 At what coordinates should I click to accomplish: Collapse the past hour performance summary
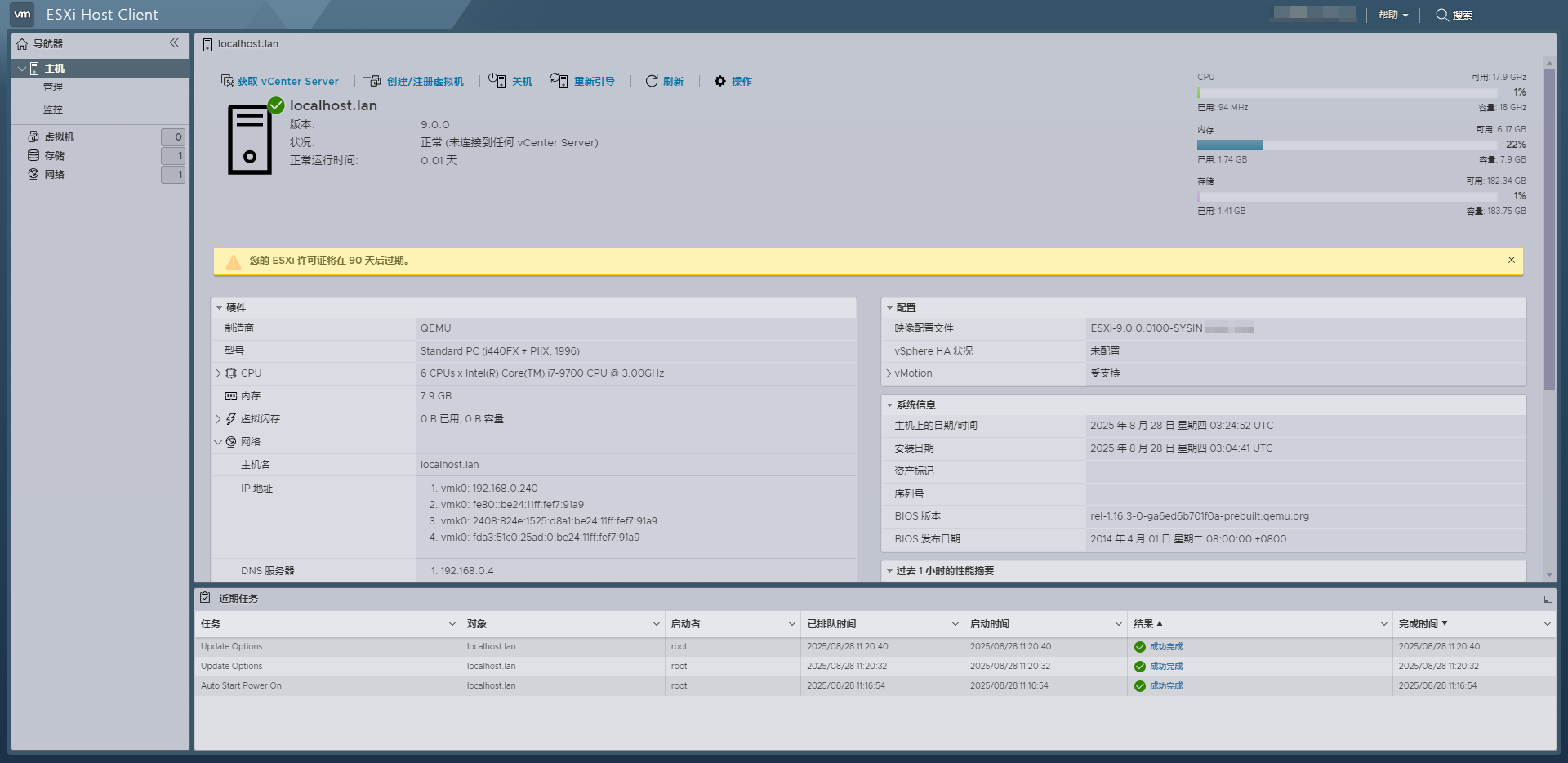tap(889, 571)
